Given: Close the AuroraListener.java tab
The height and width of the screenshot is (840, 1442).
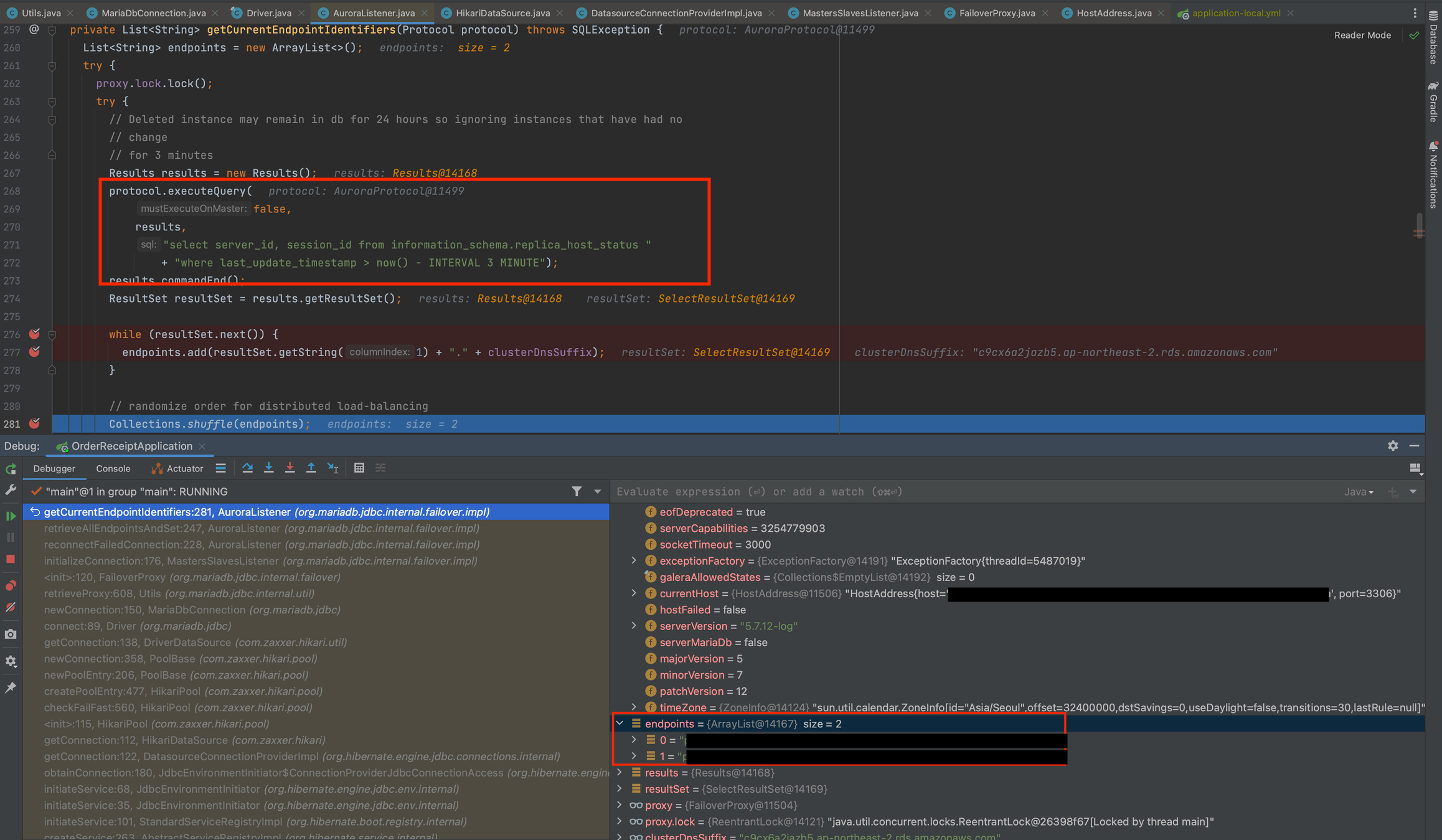Looking at the screenshot, I should (425, 13).
